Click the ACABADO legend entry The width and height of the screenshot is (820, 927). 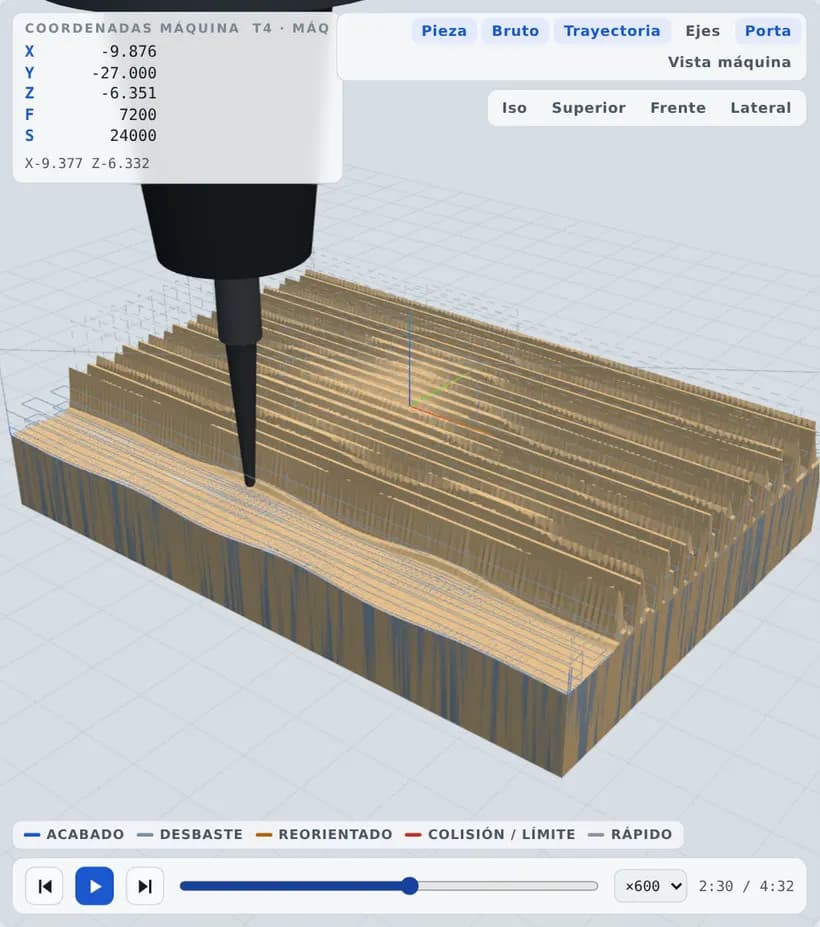[x=74, y=834]
